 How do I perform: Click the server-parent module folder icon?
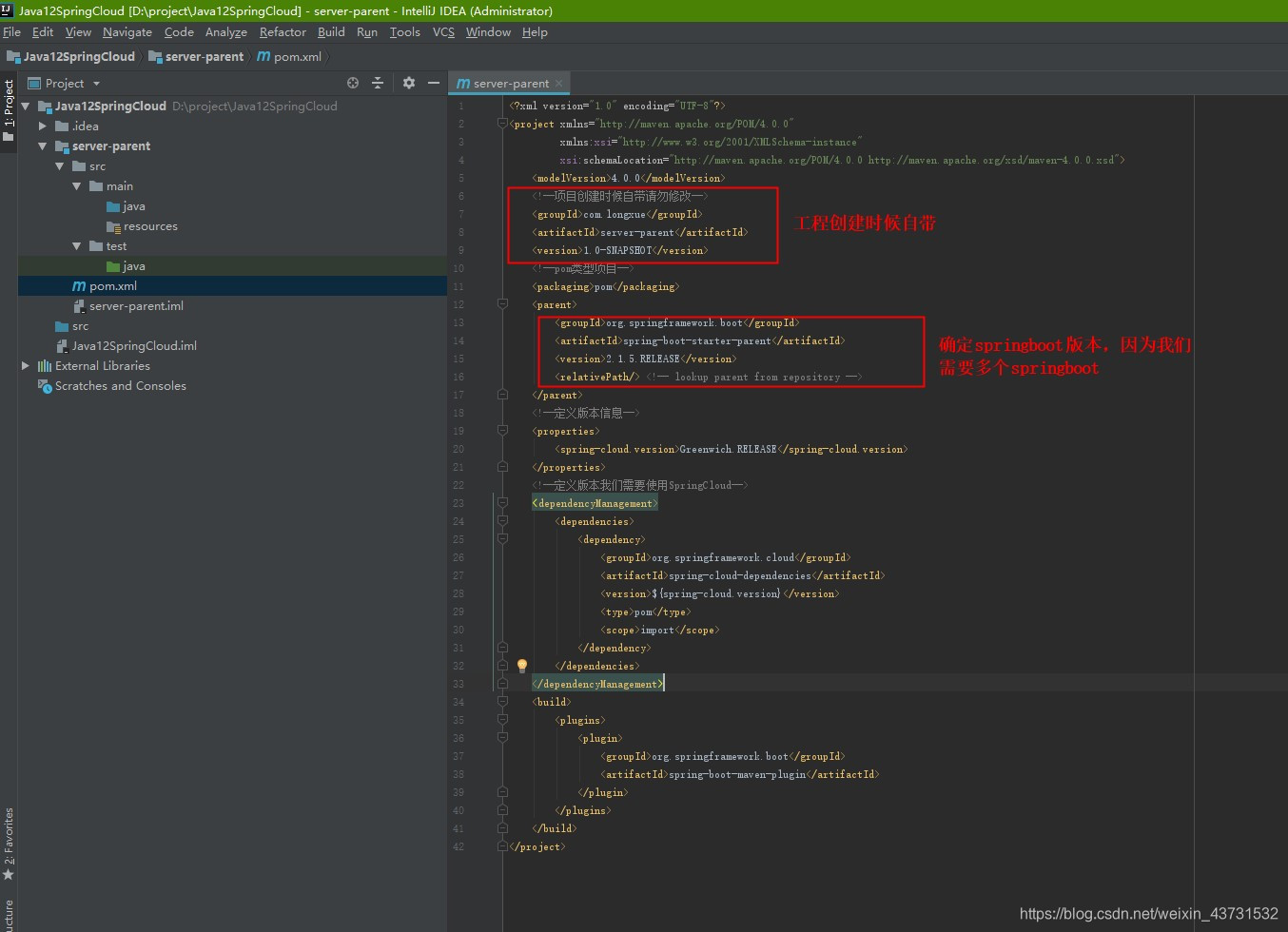point(62,146)
